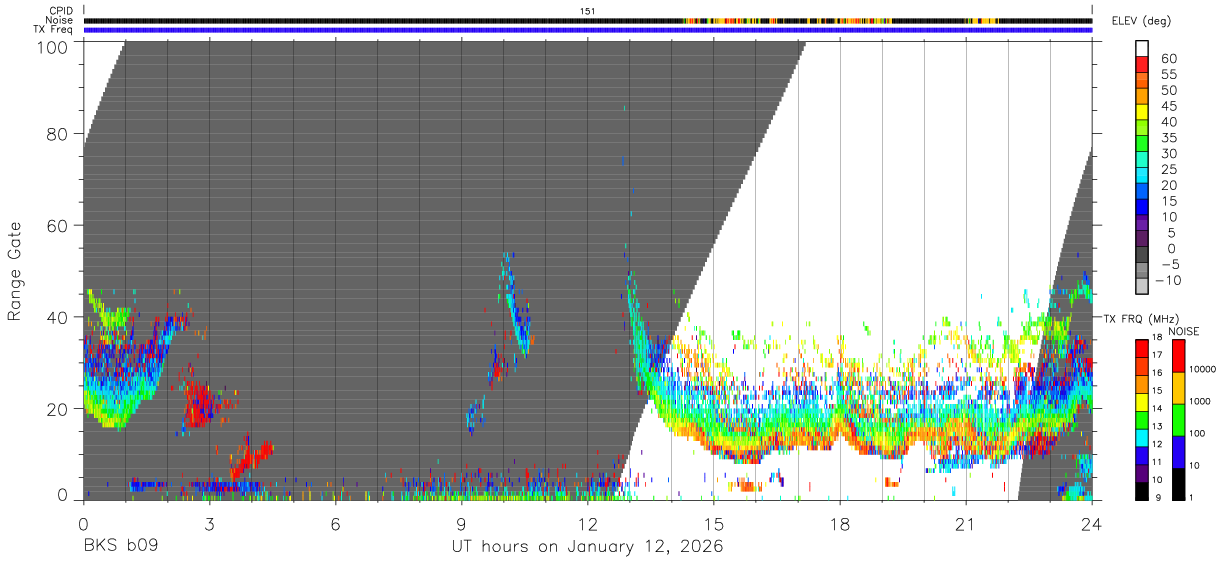The width and height of the screenshot is (1228, 567).
Task: Click the CPID value 151
Action: pos(588,11)
